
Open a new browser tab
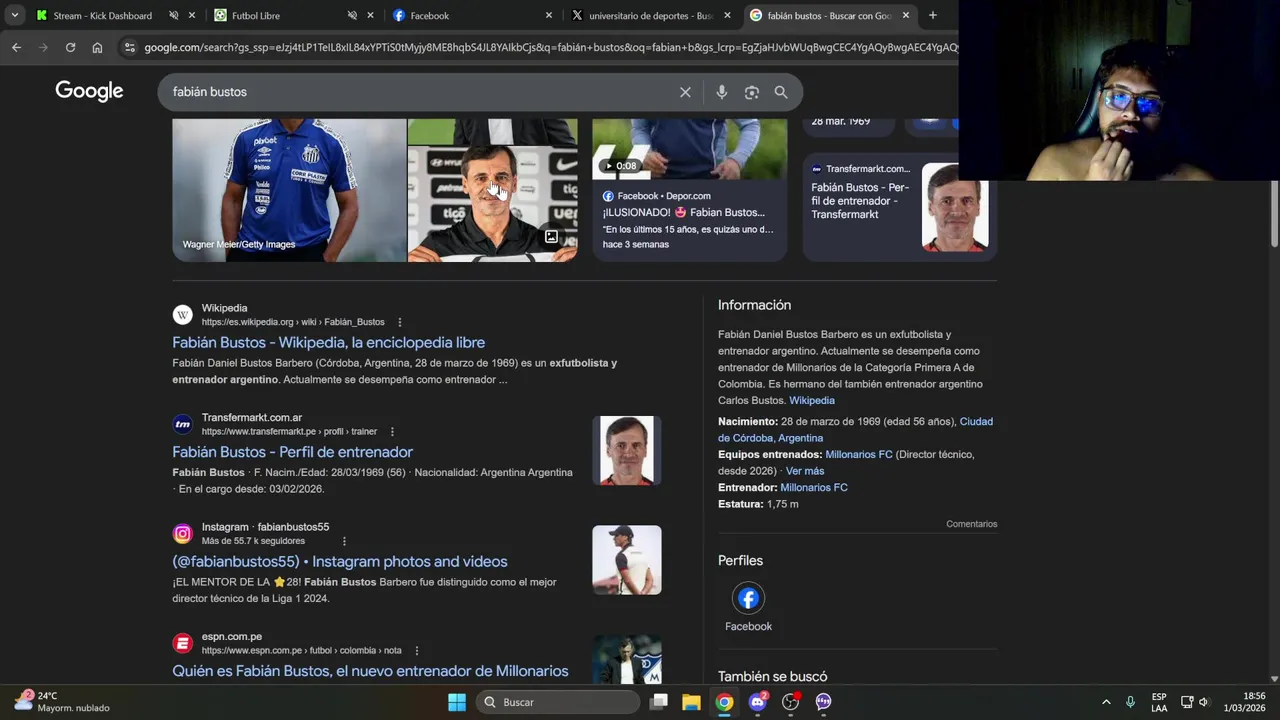click(932, 15)
